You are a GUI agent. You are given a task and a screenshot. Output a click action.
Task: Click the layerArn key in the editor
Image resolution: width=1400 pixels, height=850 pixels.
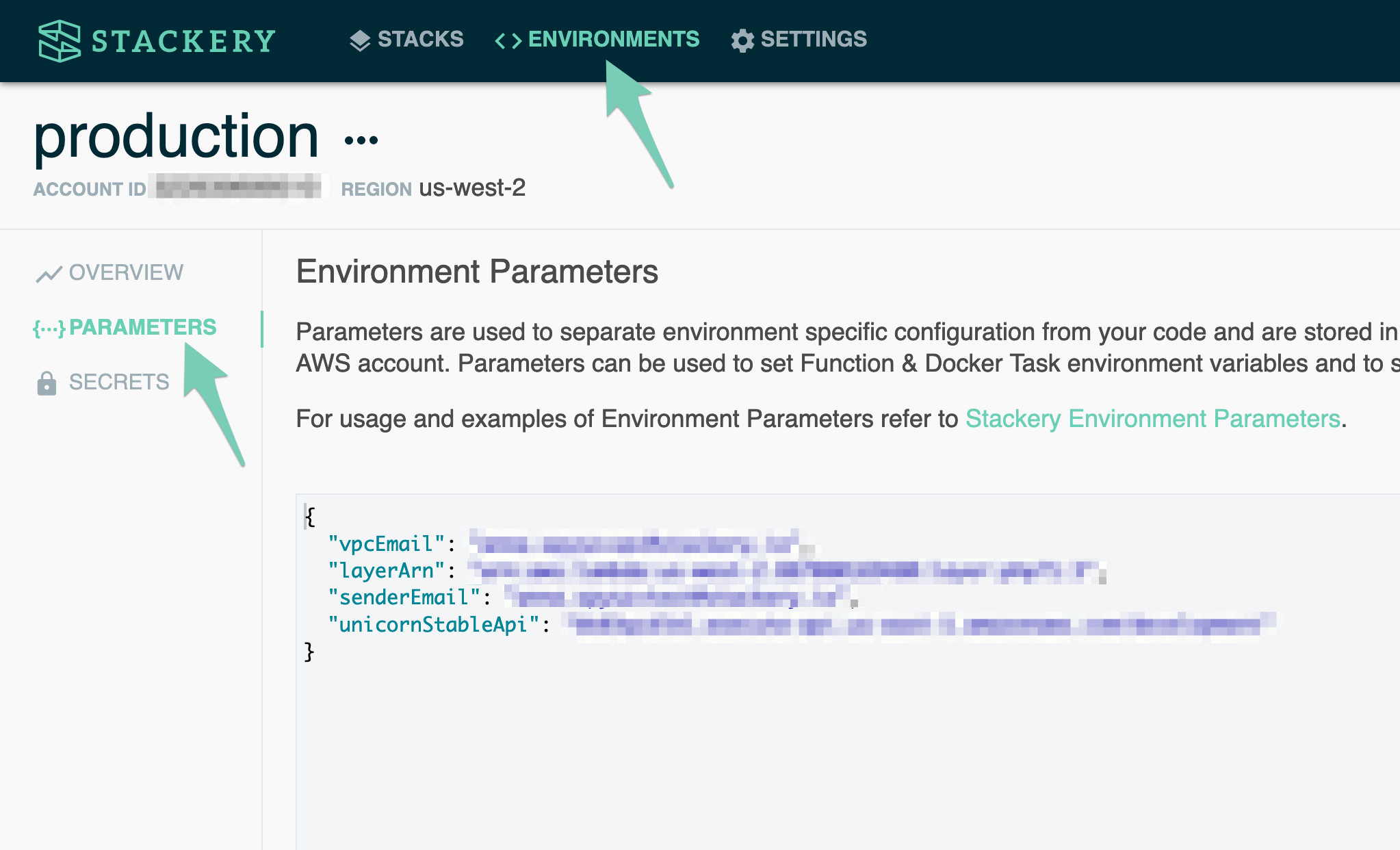(387, 571)
